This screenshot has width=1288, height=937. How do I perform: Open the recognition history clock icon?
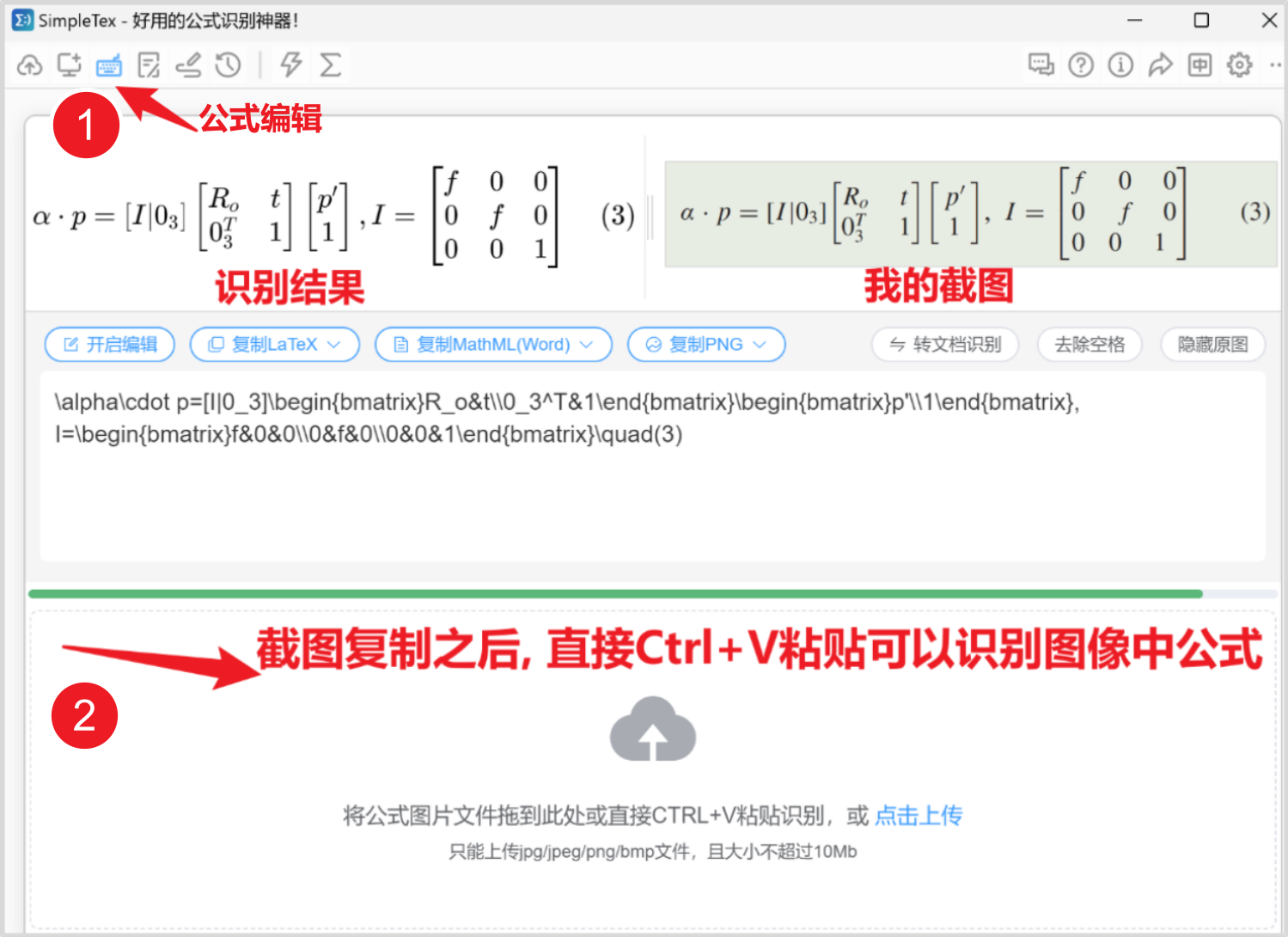coord(228,65)
